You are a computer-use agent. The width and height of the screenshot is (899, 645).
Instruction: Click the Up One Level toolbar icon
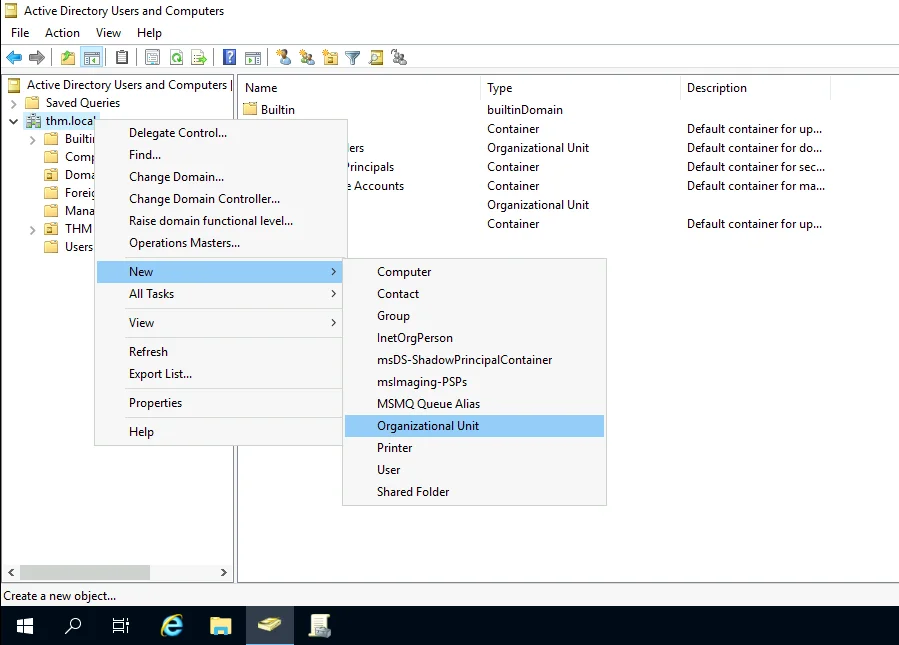[68, 57]
